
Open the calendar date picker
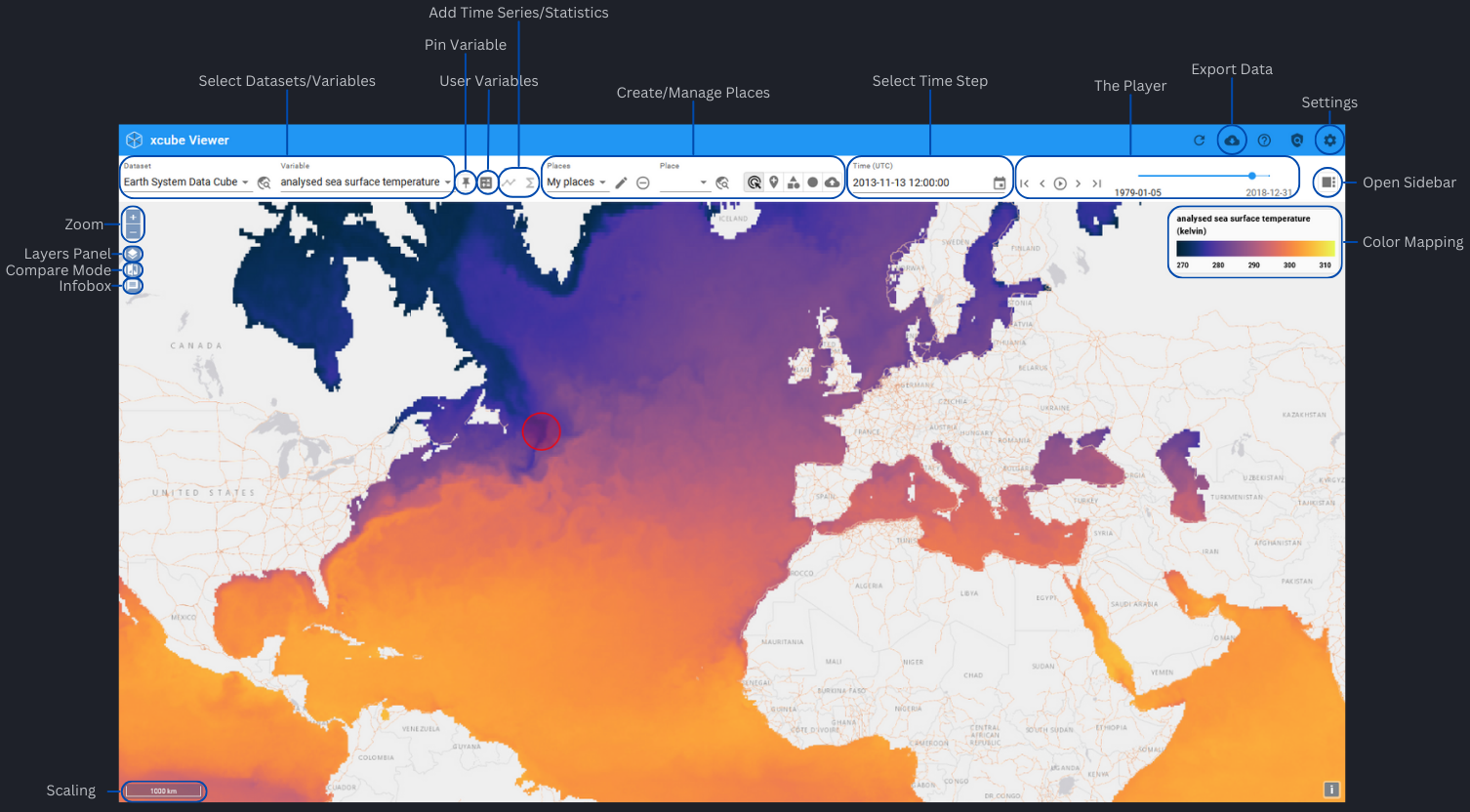(x=1000, y=183)
